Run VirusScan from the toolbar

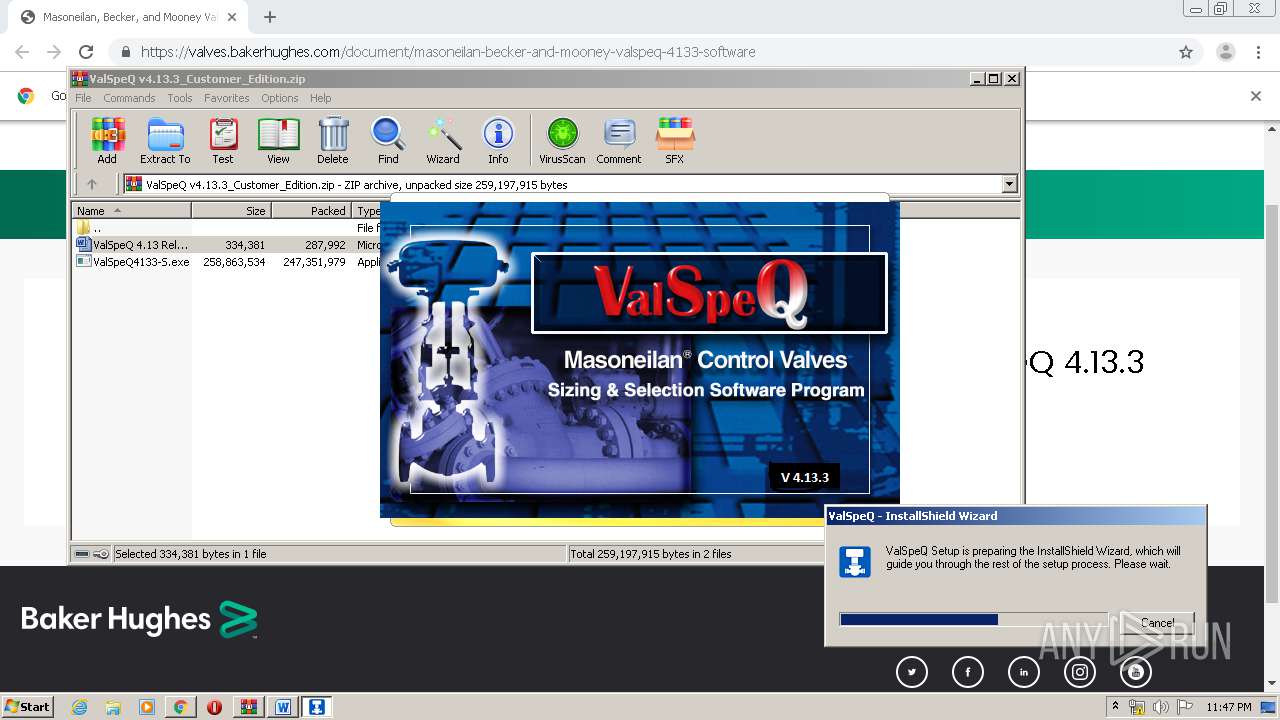pos(562,140)
